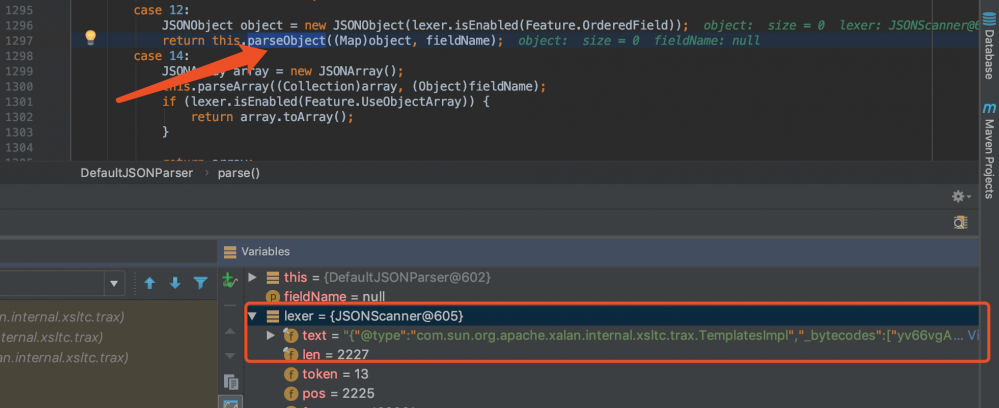The width and height of the screenshot is (999, 408).
Task: Expand the 'this' variable node
Action: coord(252,277)
